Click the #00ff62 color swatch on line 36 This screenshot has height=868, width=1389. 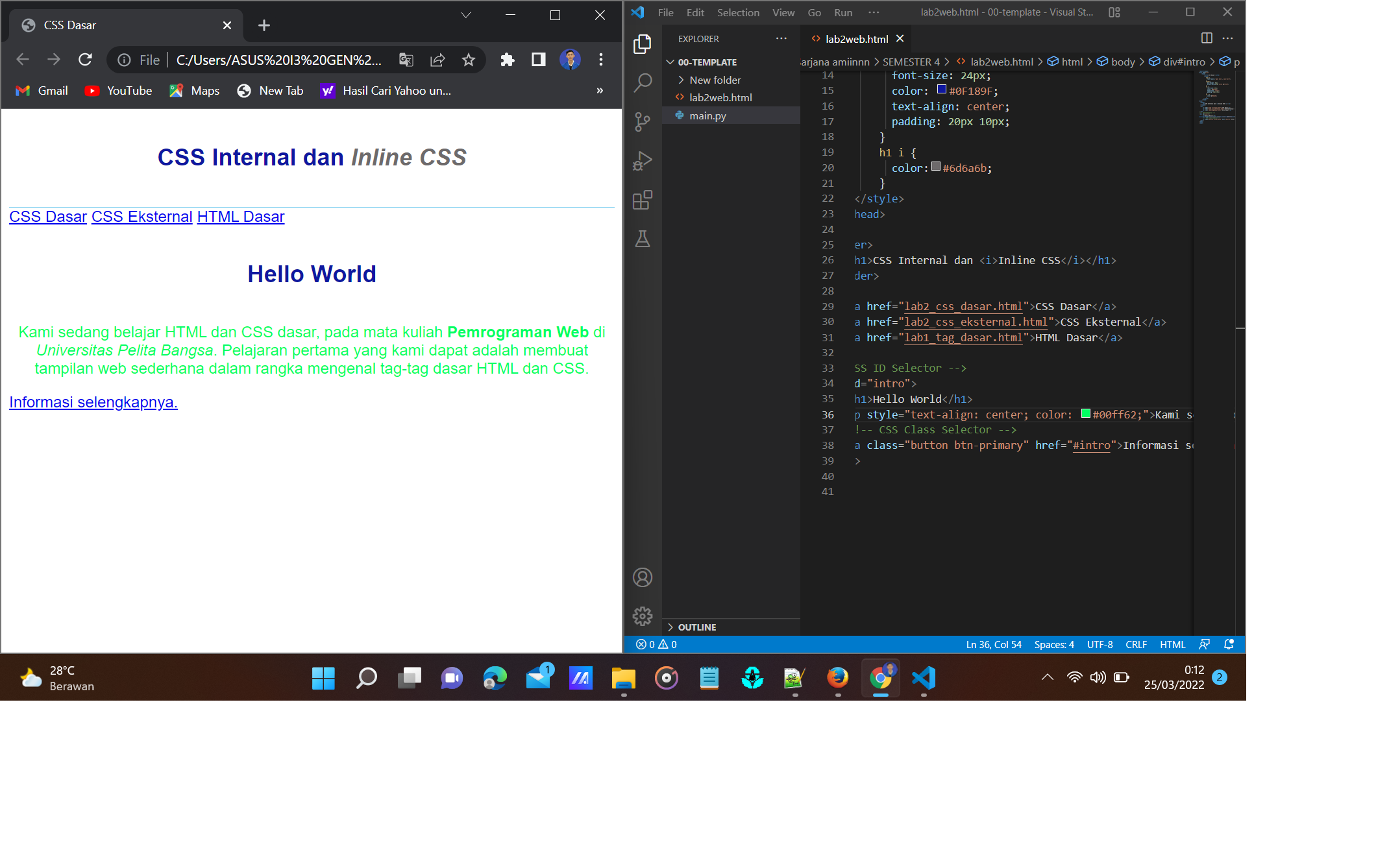click(1085, 413)
